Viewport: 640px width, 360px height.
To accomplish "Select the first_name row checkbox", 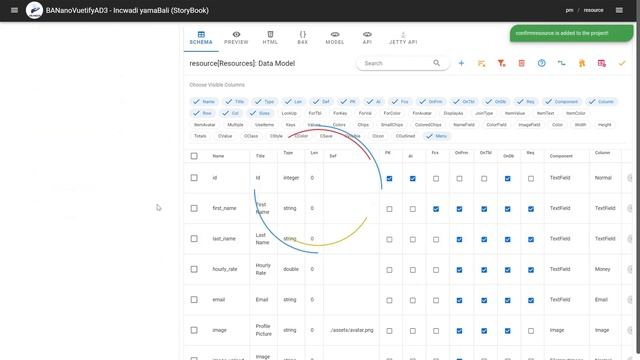I will 194,208.
